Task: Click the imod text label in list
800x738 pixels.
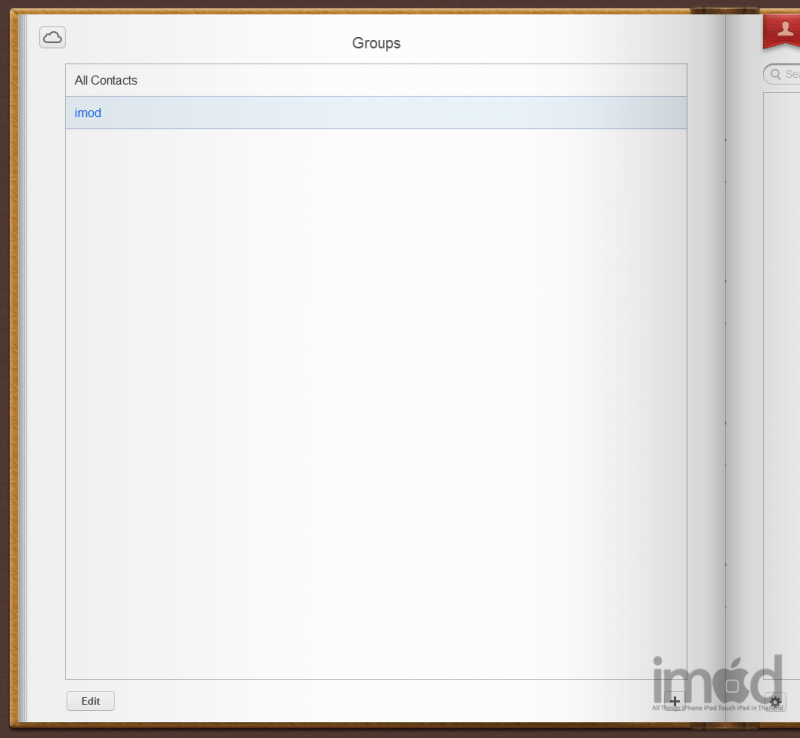Action: 88,113
